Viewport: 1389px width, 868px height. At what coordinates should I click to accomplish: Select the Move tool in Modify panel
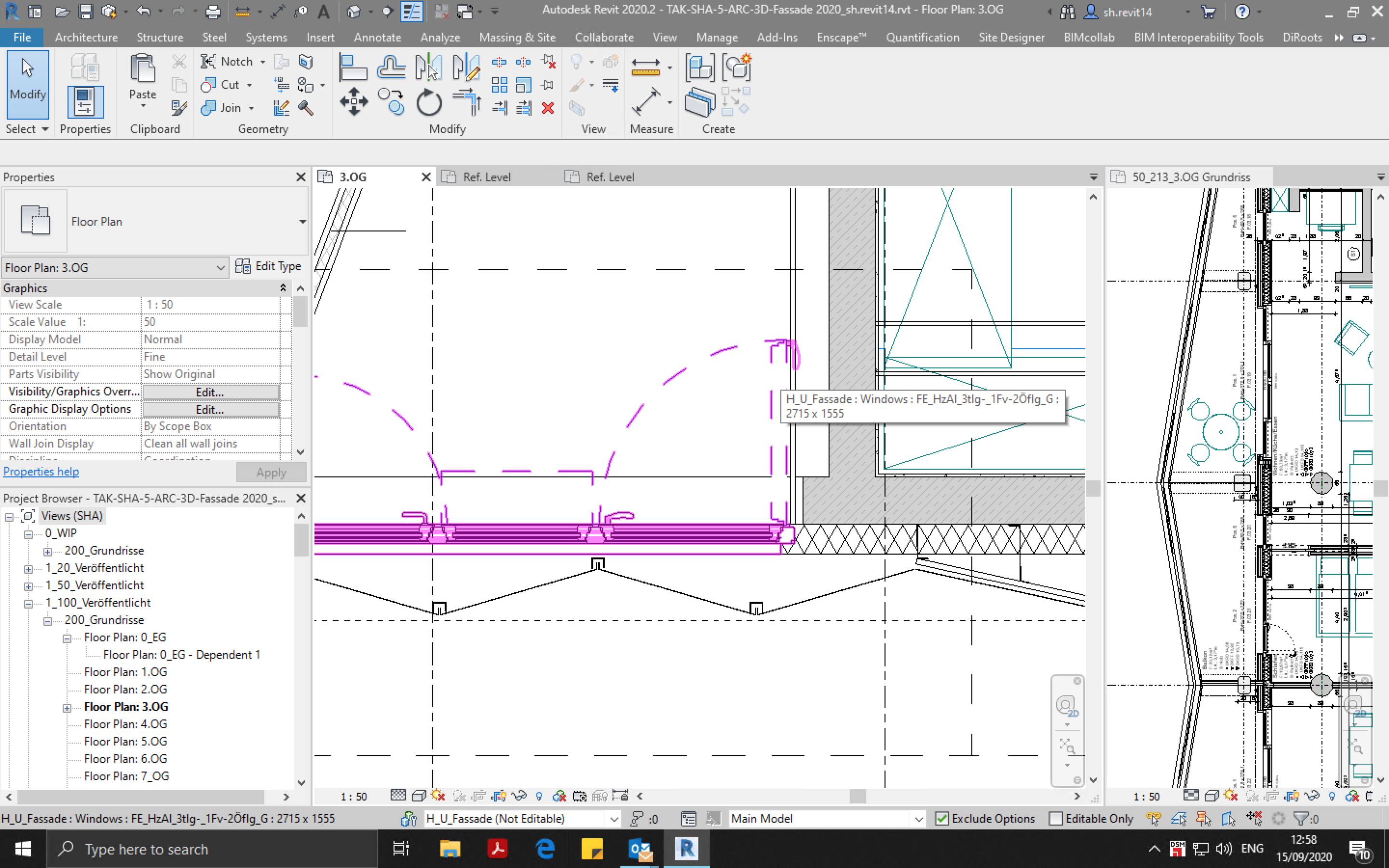354,102
